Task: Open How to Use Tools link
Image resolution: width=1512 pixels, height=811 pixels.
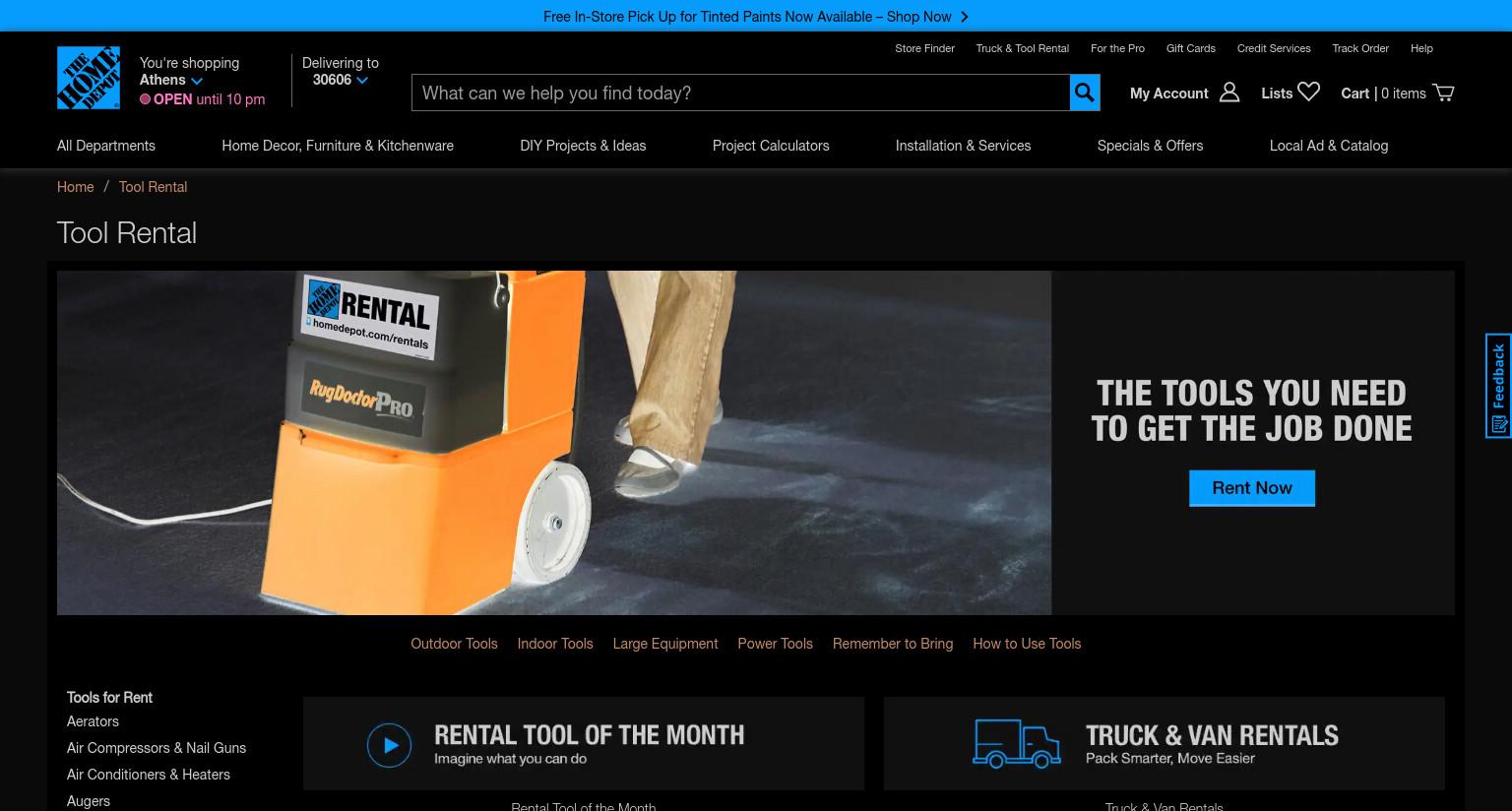Action: [x=1027, y=644]
